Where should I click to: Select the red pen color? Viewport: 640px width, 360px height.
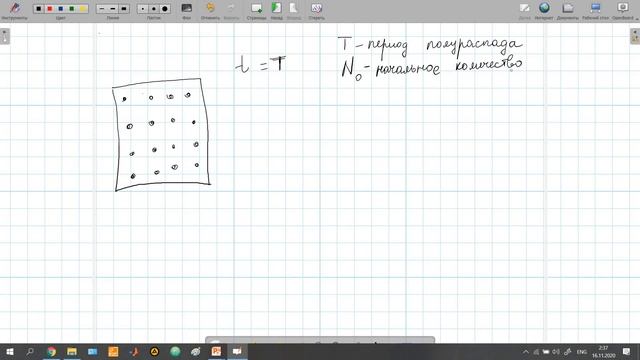pyautogui.click(x=50, y=9)
